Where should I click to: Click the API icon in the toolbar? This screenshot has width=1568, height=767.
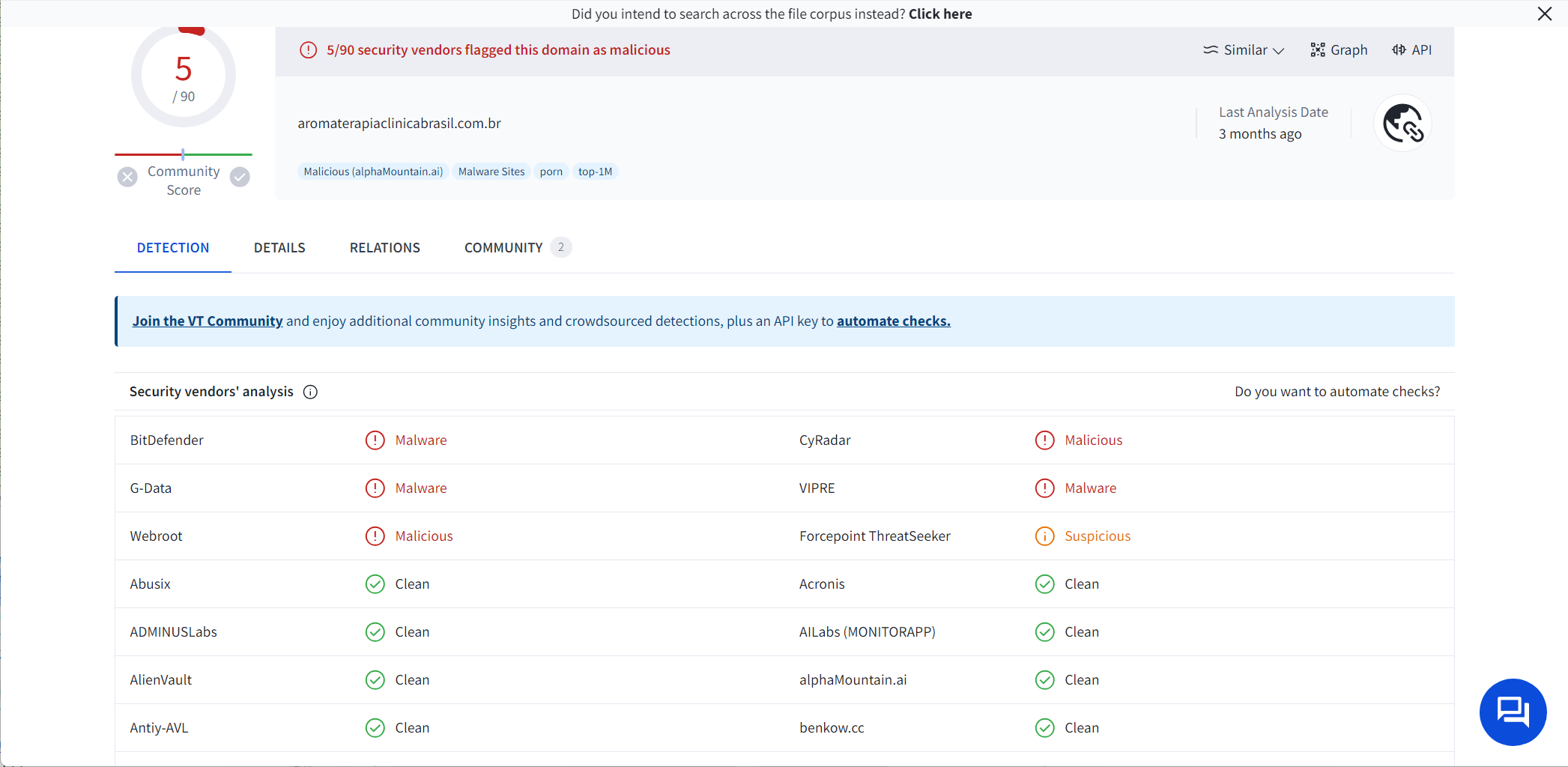[x=1411, y=49]
